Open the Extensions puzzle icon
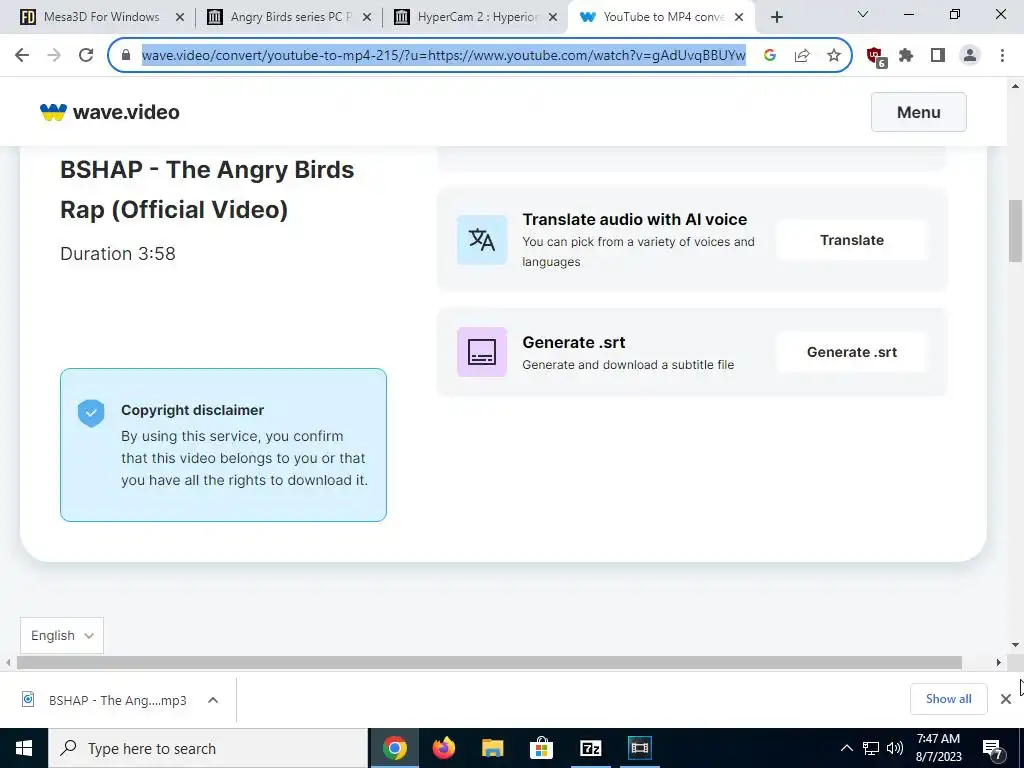1024x768 pixels. click(906, 56)
